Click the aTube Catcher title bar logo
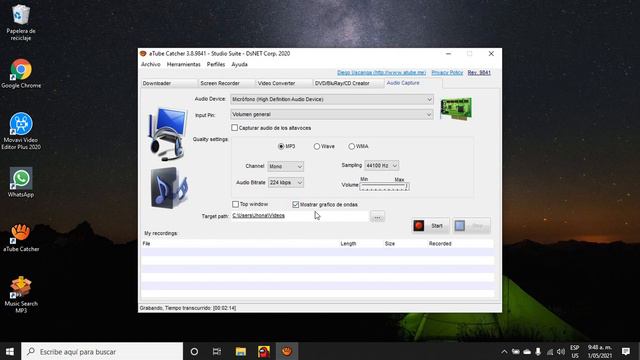Image resolution: width=640 pixels, height=360 pixels. point(143,53)
